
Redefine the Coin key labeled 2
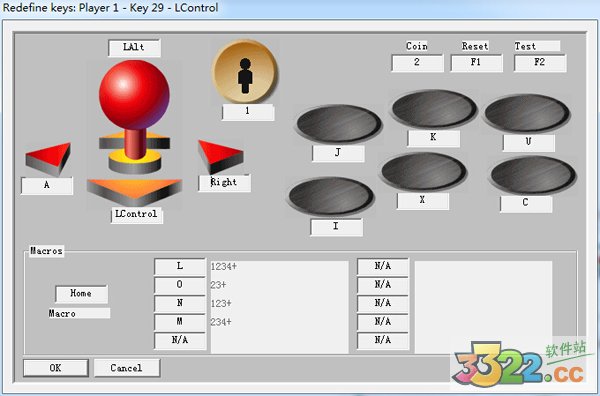417,62
